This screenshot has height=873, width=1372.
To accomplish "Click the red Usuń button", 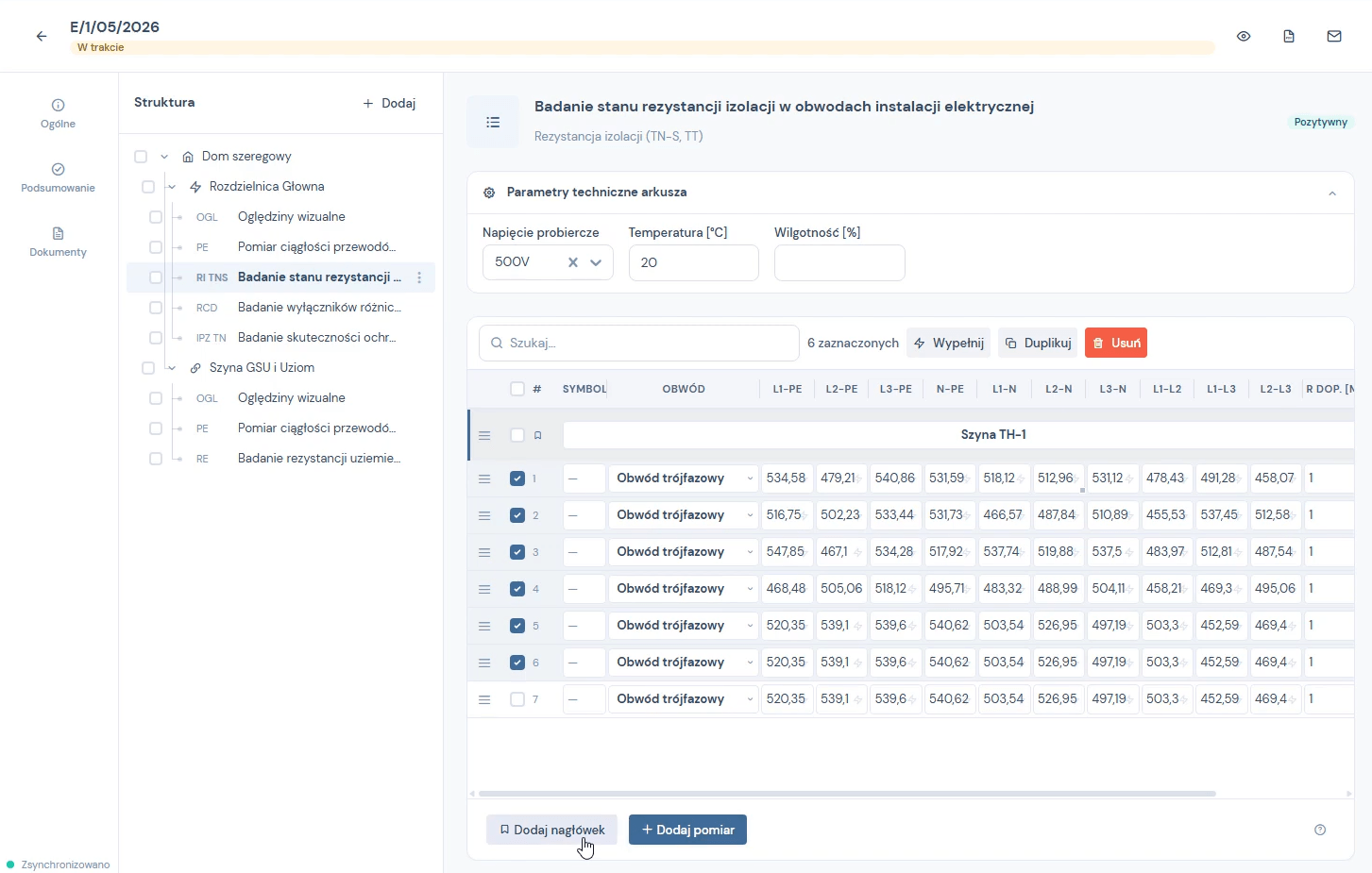I will tap(1116, 343).
